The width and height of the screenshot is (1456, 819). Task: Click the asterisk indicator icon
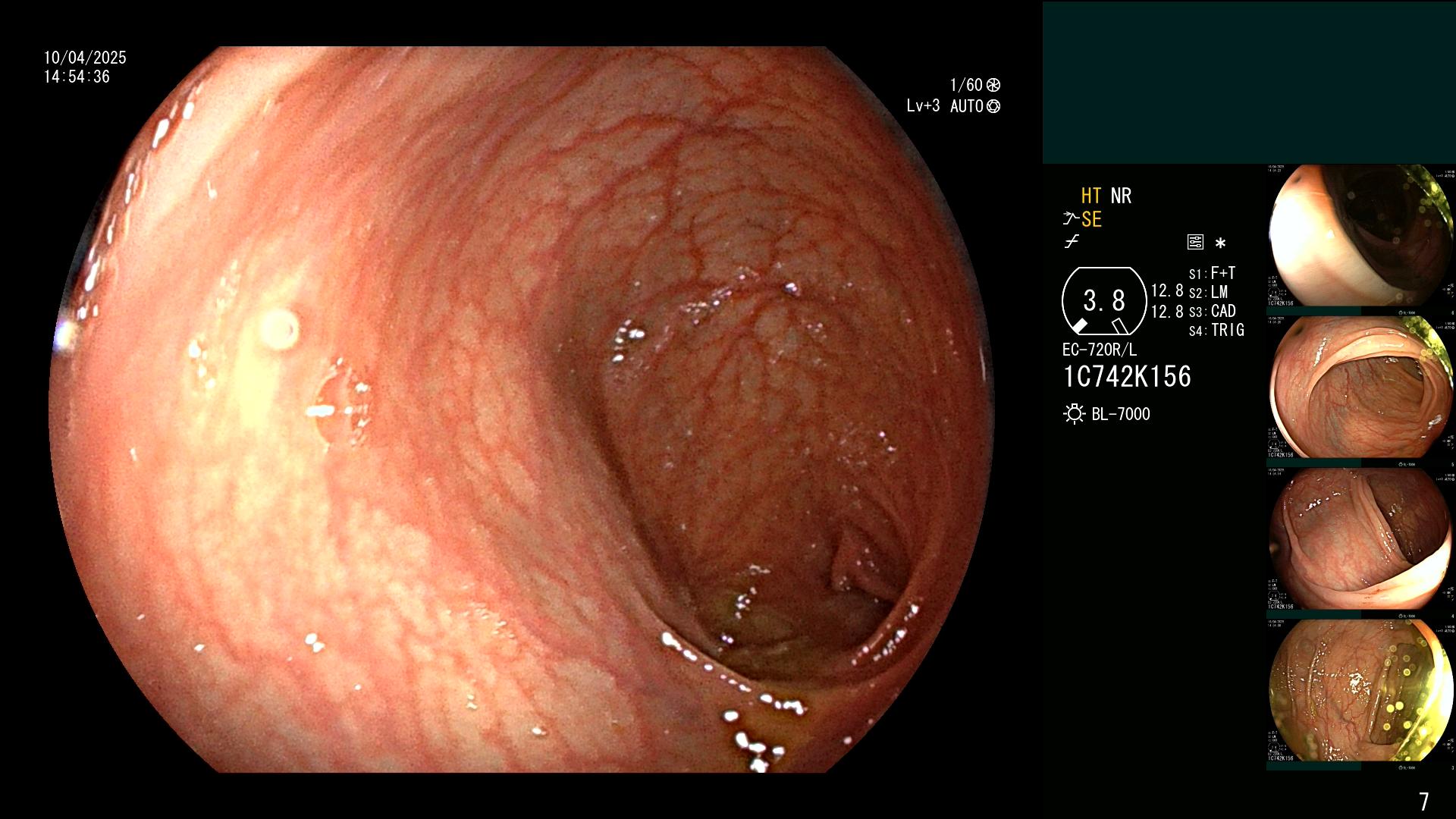tap(1220, 243)
